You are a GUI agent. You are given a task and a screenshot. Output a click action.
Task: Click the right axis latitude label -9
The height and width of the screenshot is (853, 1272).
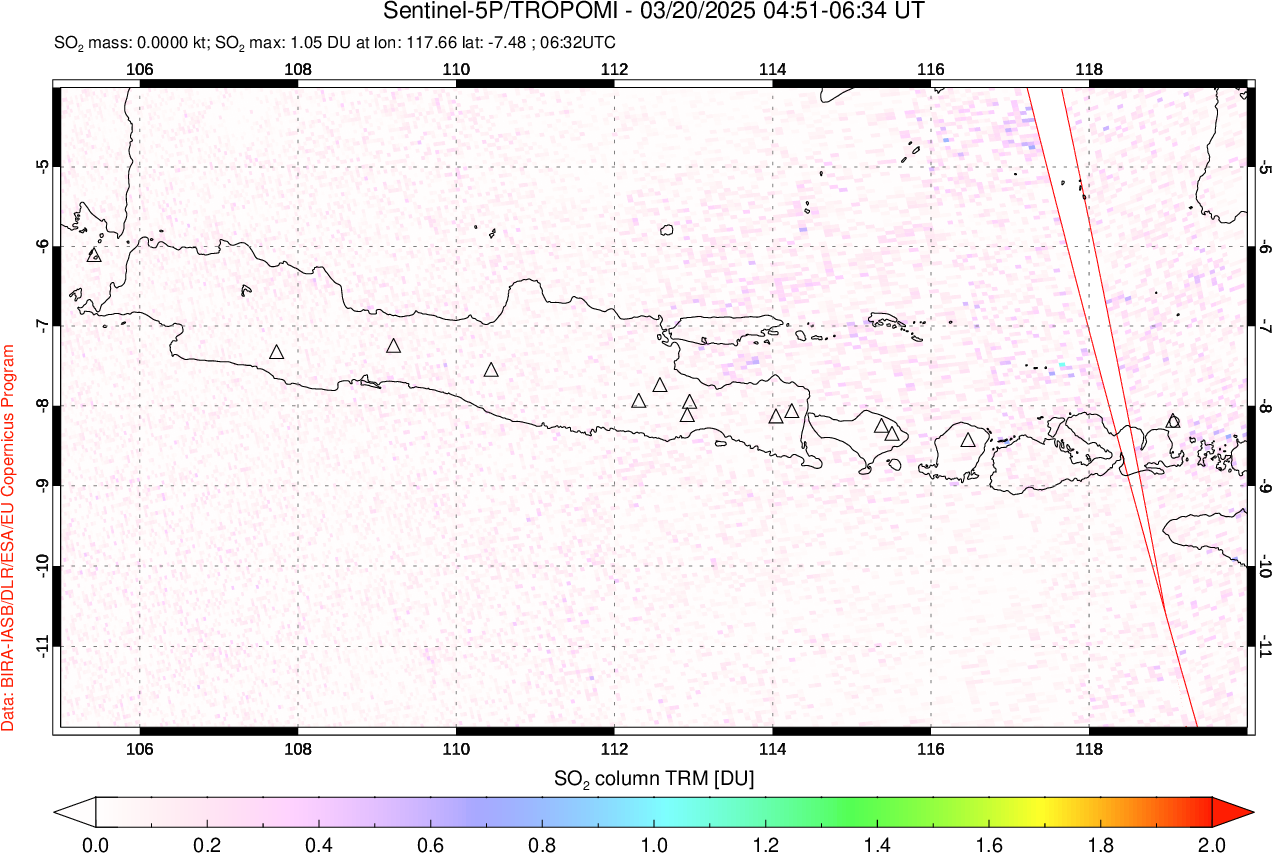(x=1265, y=486)
